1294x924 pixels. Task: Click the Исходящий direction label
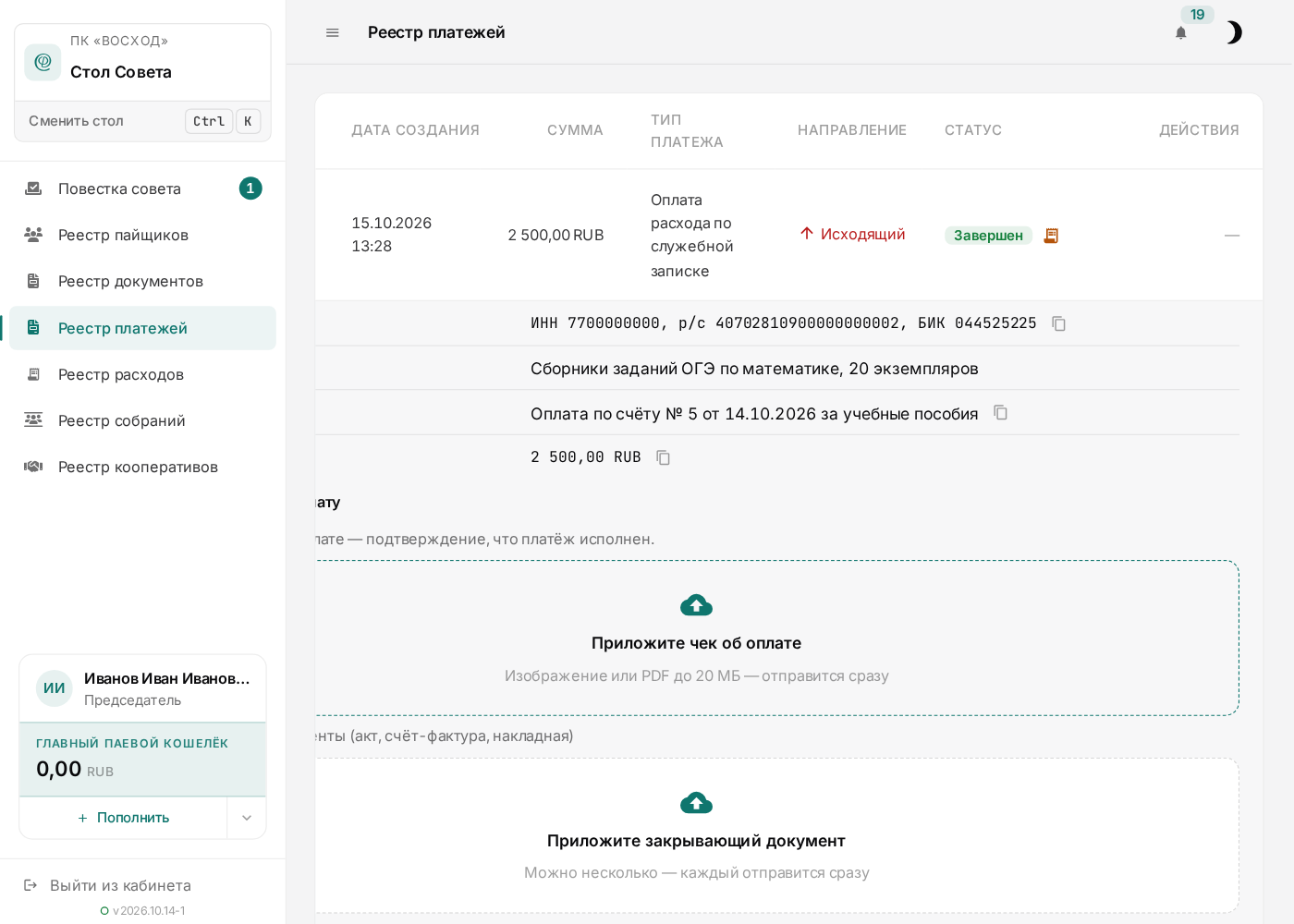pos(852,235)
